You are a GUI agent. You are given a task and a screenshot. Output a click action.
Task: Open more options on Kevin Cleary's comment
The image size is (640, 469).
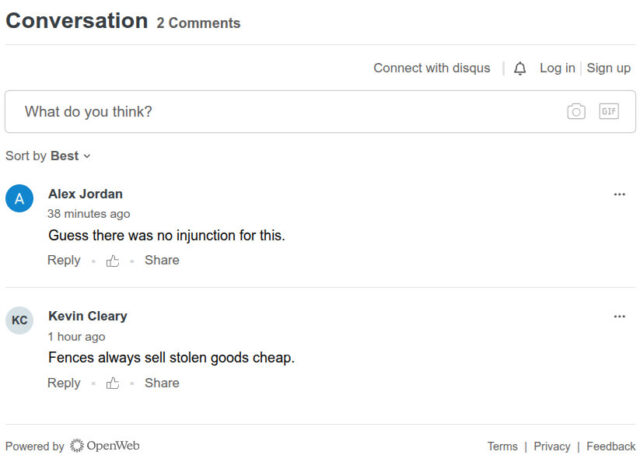tap(619, 316)
